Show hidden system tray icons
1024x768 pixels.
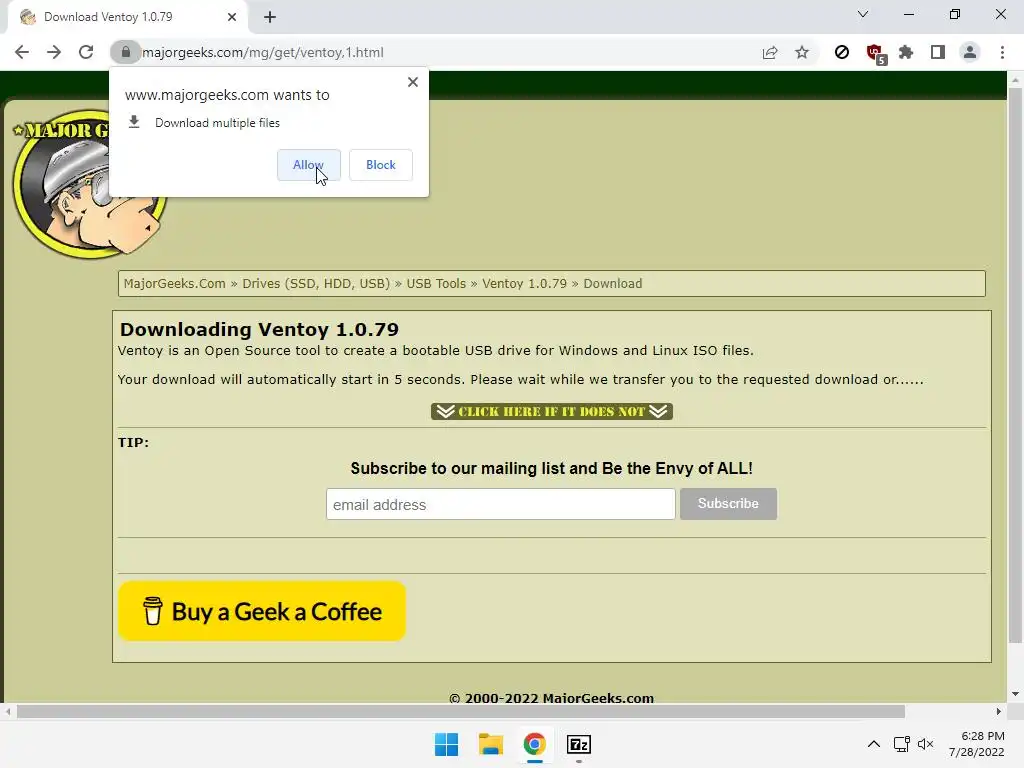click(874, 744)
